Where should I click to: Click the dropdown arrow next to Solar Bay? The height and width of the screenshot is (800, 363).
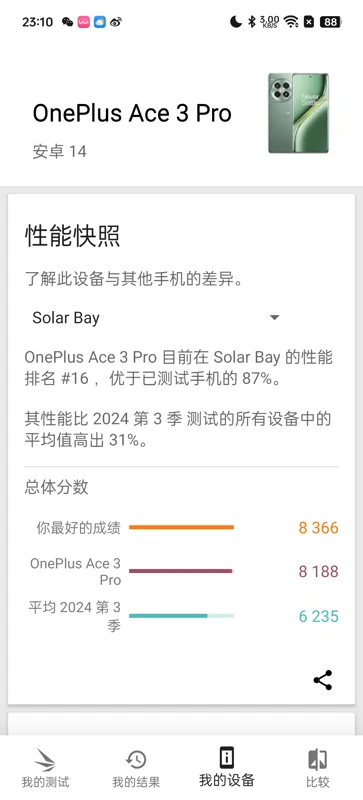[x=274, y=318]
